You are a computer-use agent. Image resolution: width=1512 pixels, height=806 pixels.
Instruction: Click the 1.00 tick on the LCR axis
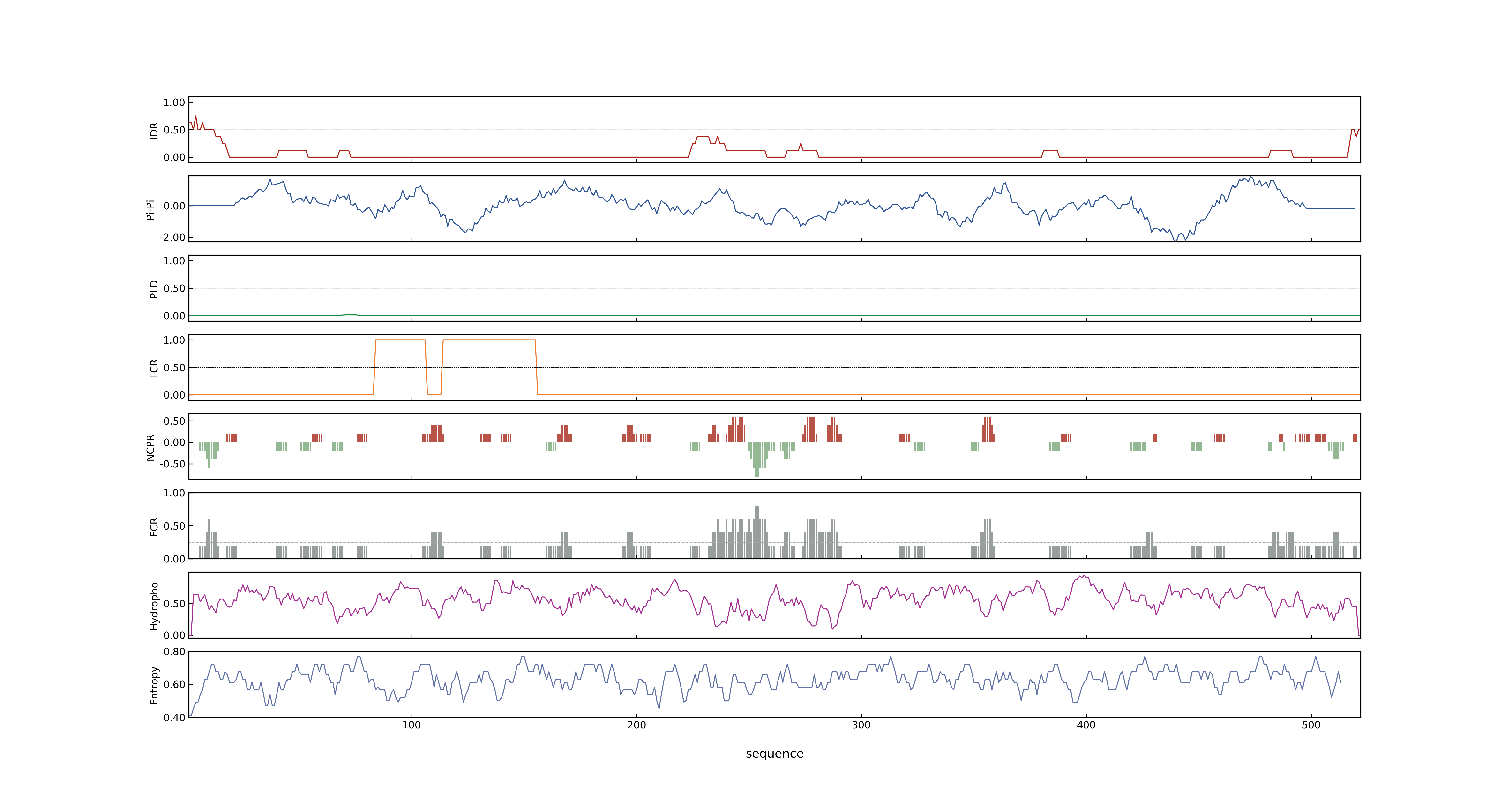point(174,340)
